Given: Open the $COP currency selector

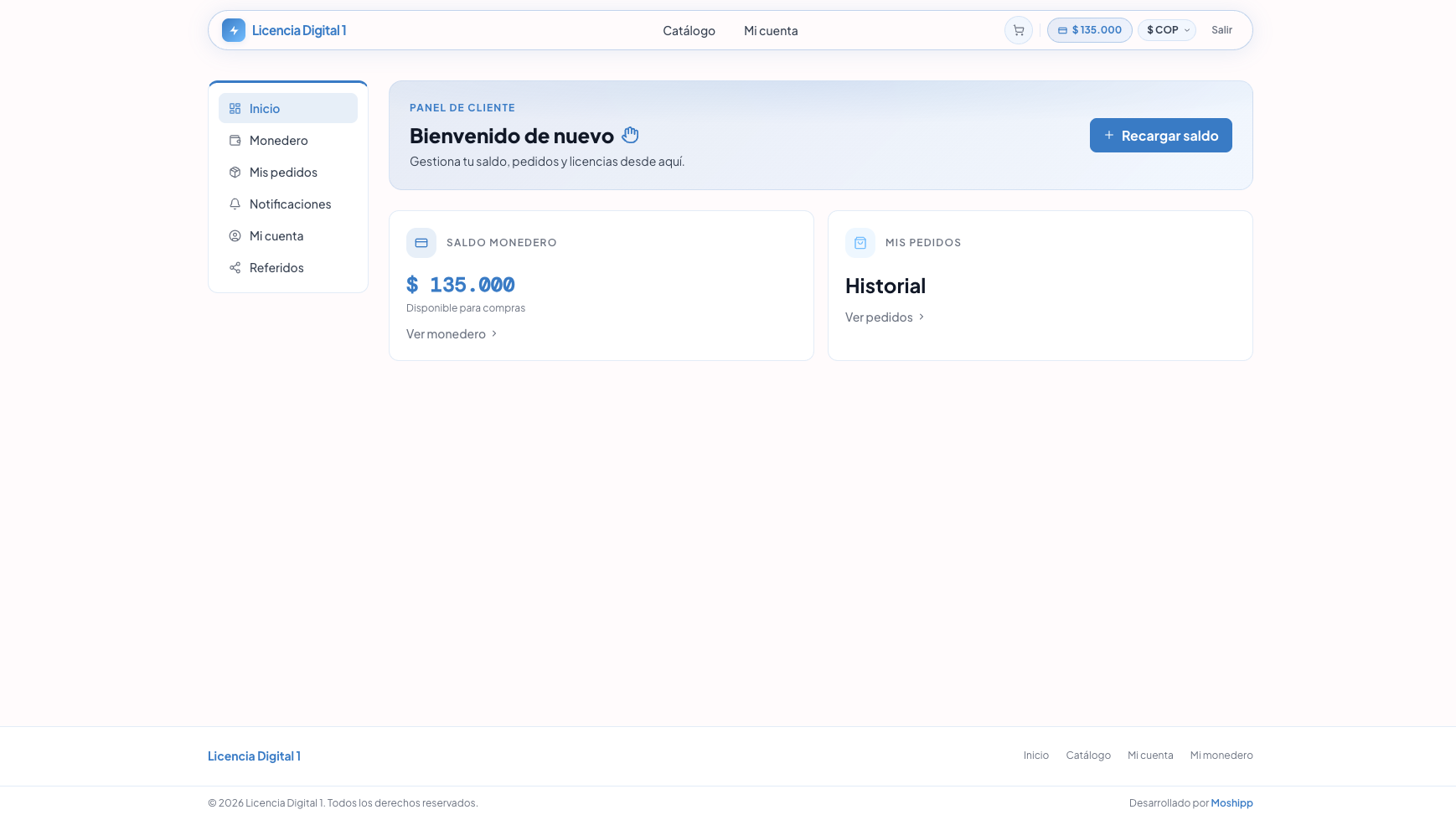Looking at the screenshot, I should [1166, 29].
